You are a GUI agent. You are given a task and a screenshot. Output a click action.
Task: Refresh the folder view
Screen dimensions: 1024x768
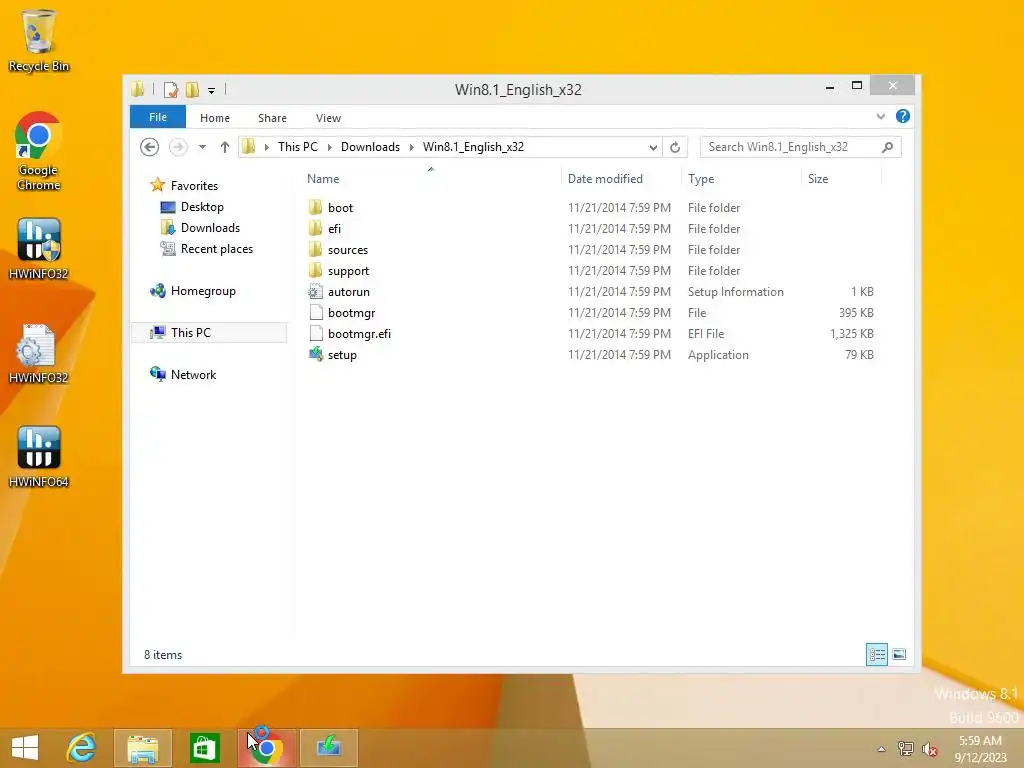675,148
